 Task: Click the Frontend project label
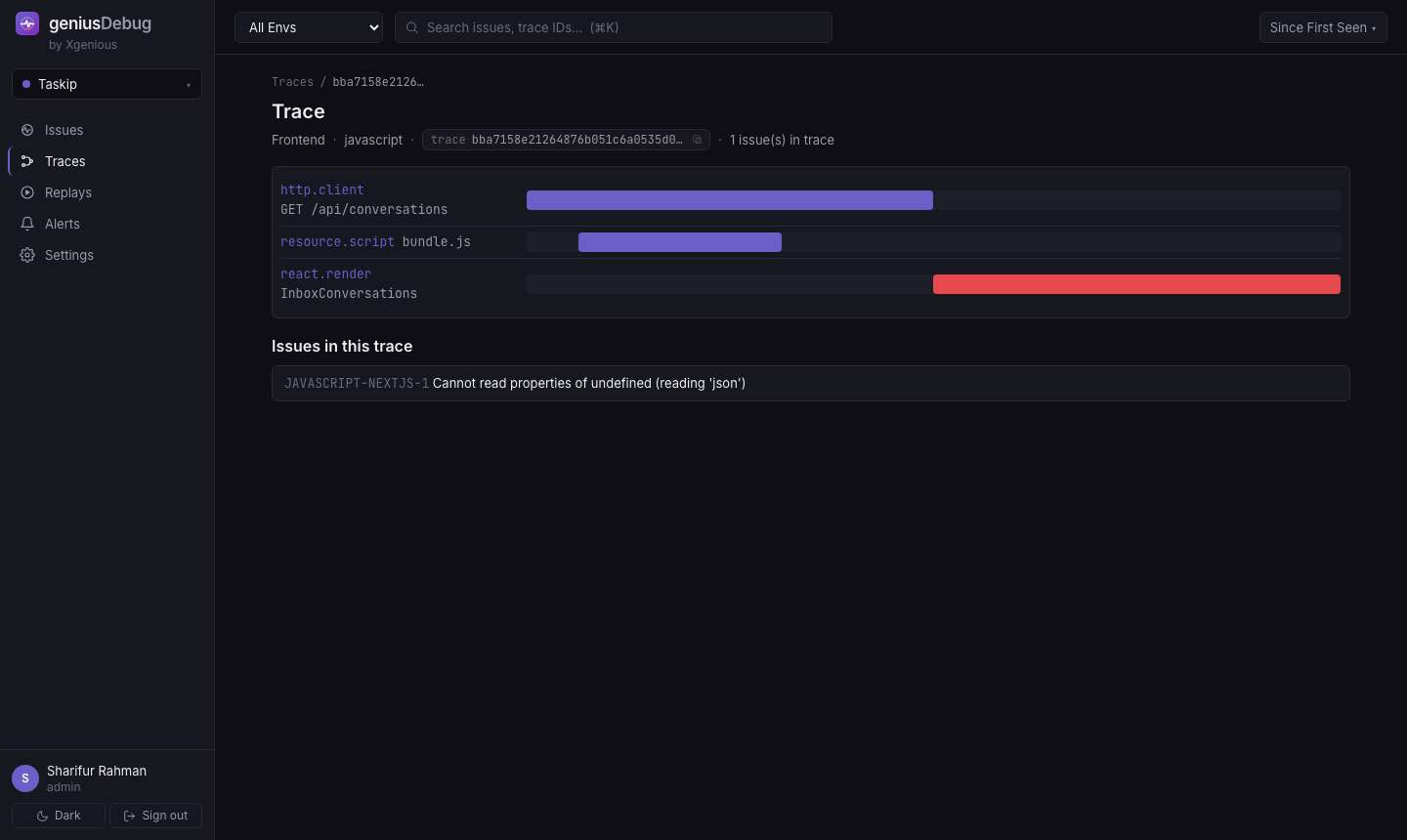click(x=298, y=140)
